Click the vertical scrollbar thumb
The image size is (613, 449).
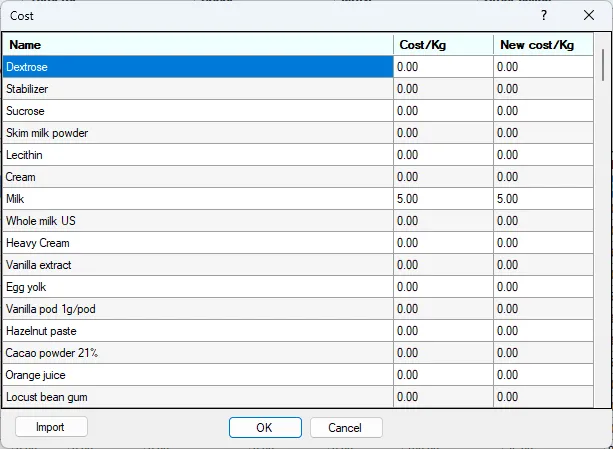pos(603,65)
